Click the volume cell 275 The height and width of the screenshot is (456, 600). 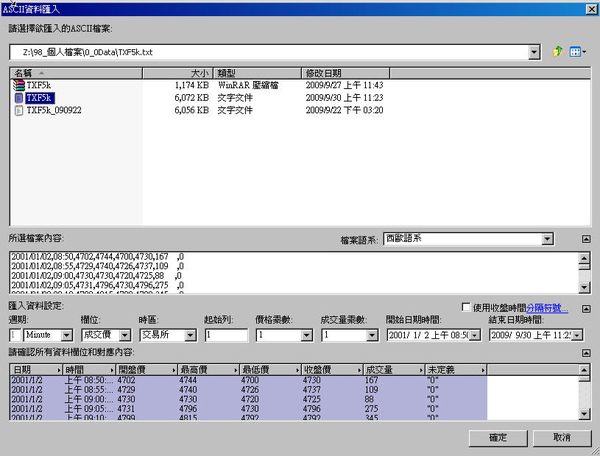[372, 409]
